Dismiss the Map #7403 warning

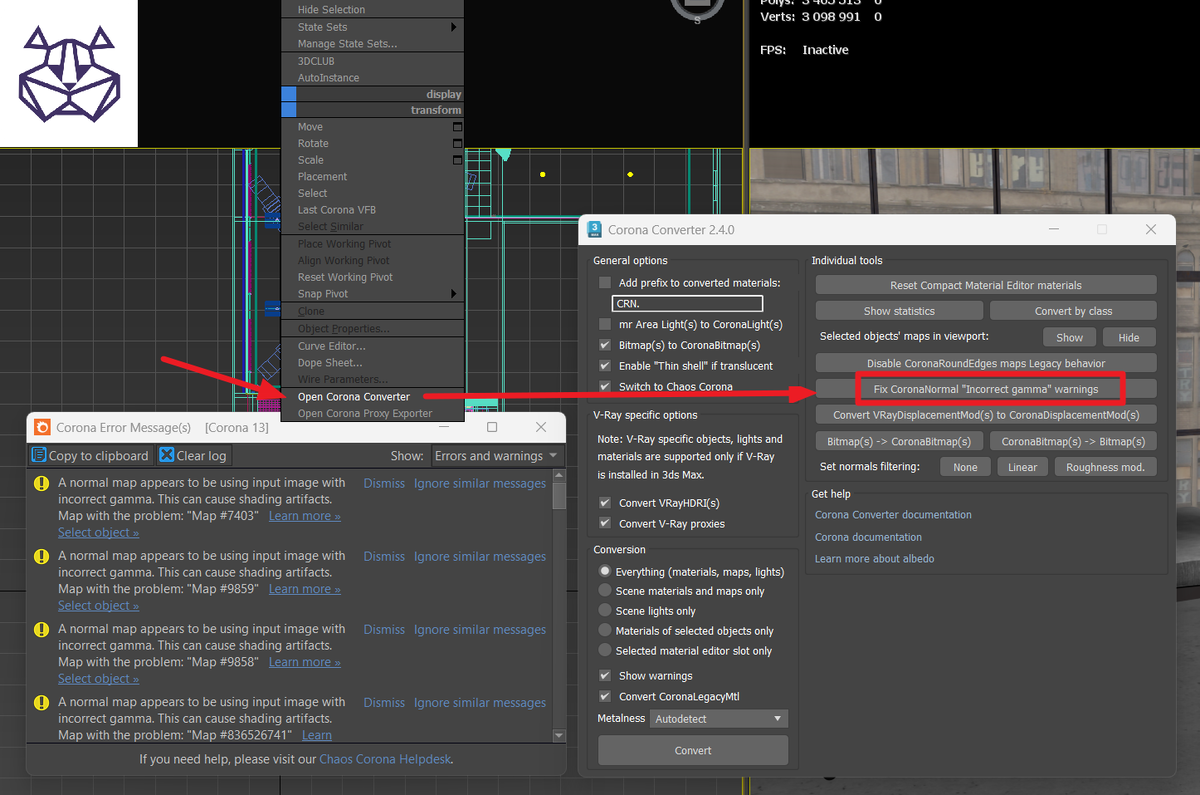(x=384, y=483)
